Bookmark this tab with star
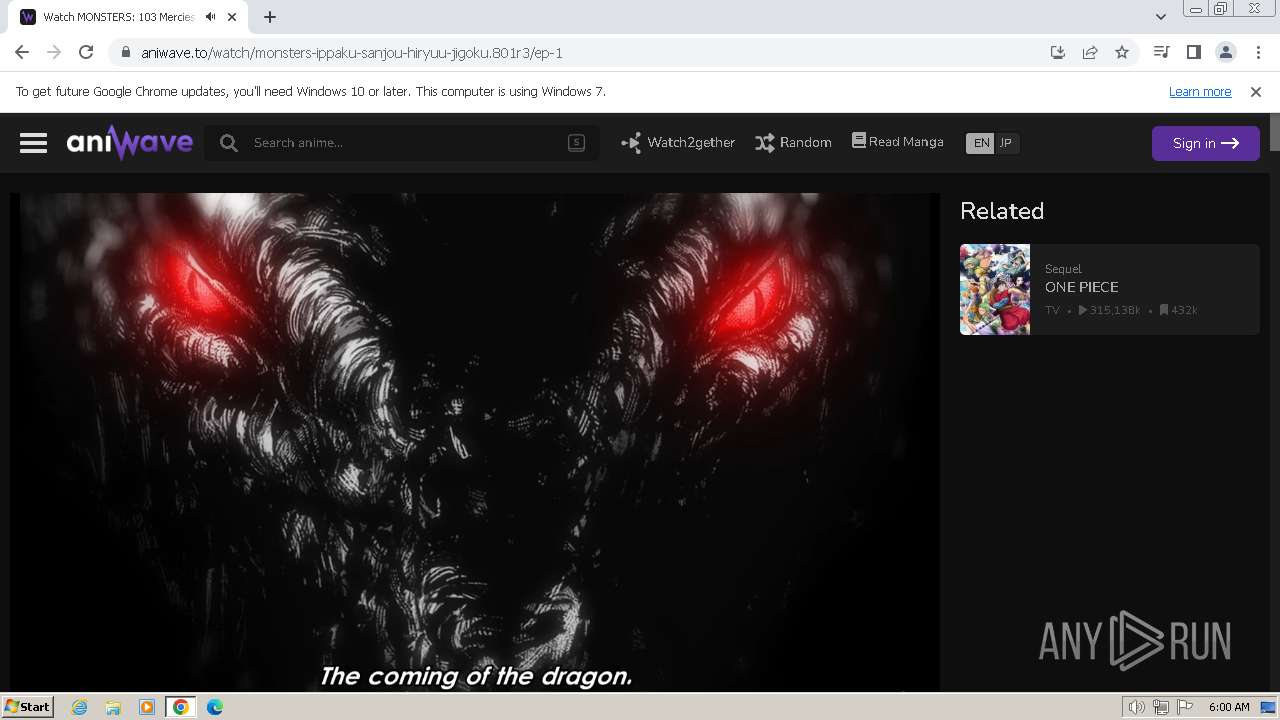This screenshot has height=720, width=1280. 1122,53
